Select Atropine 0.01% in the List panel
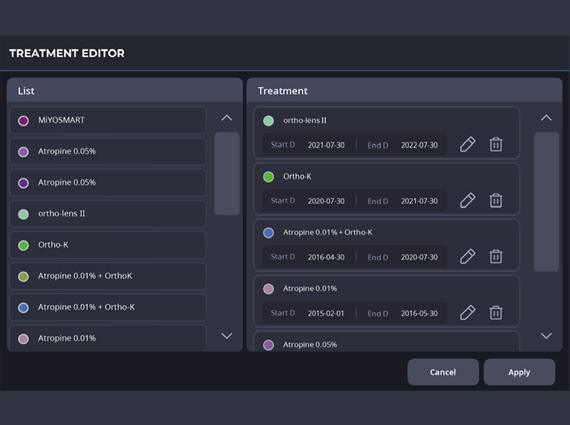The width and height of the screenshot is (570, 425). pyautogui.click(x=108, y=338)
